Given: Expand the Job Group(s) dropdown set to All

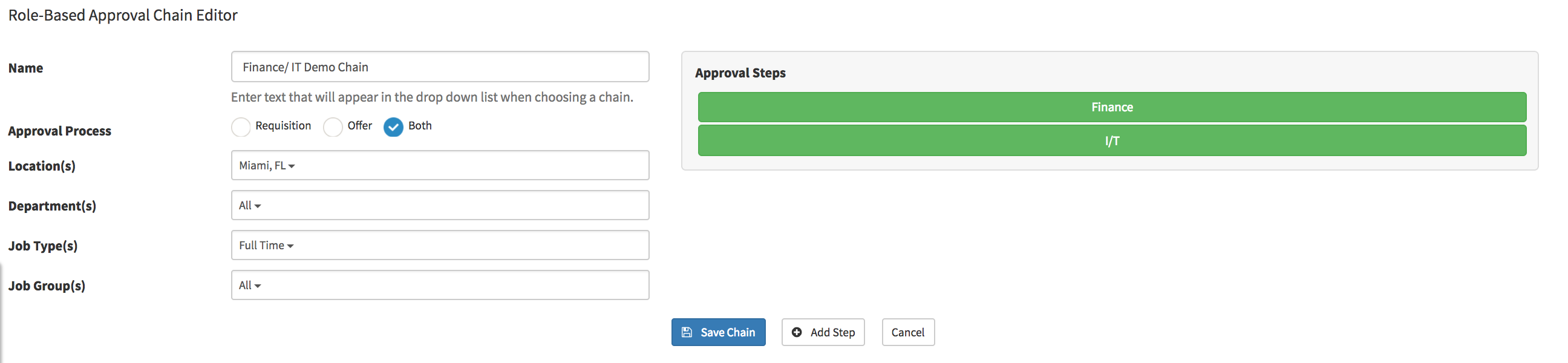Looking at the screenshot, I should 439,284.
